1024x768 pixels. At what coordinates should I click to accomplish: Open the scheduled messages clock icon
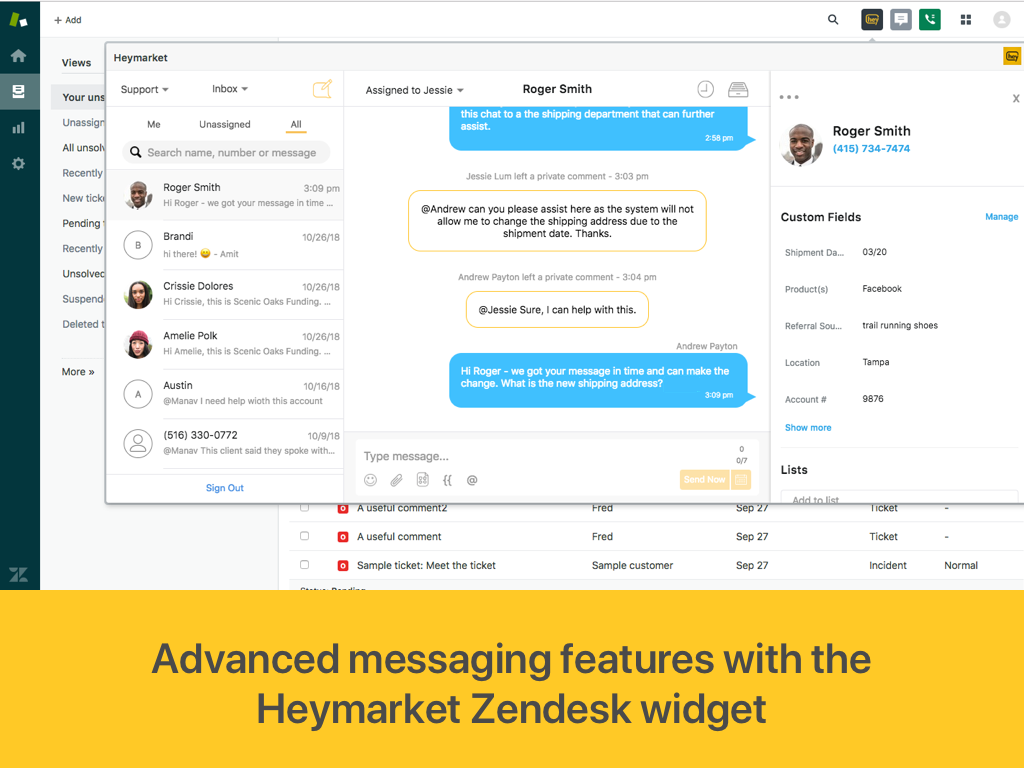(x=705, y=89)
